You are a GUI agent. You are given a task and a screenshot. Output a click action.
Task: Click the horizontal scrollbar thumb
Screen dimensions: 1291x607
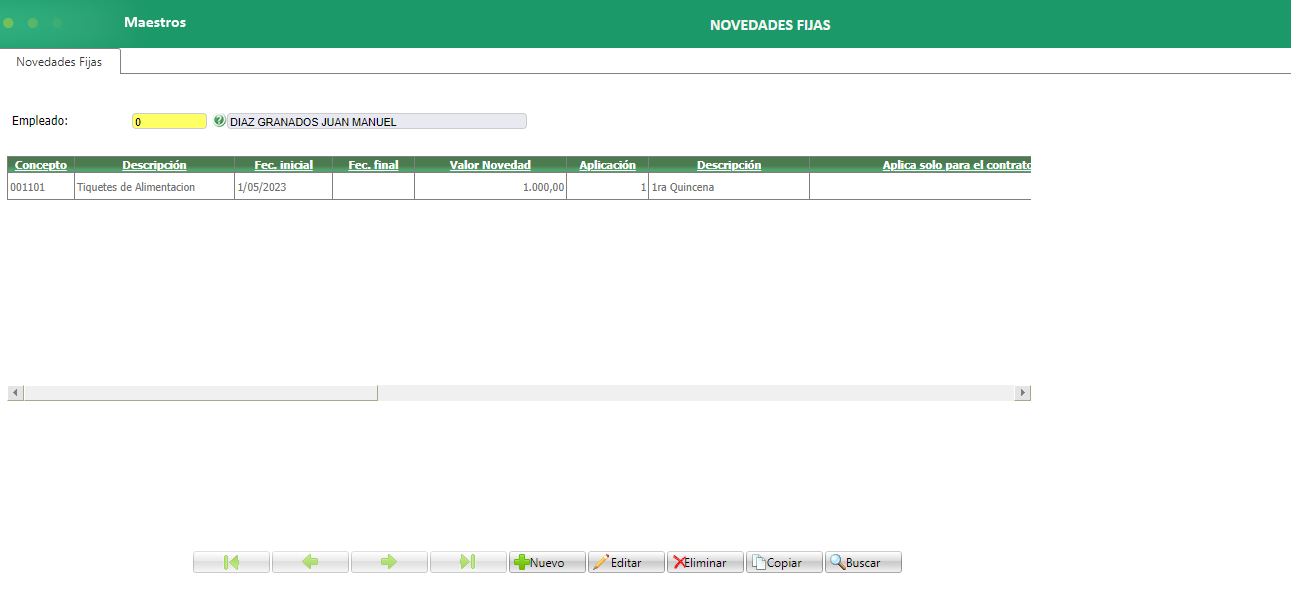click(x=200, y=393)
